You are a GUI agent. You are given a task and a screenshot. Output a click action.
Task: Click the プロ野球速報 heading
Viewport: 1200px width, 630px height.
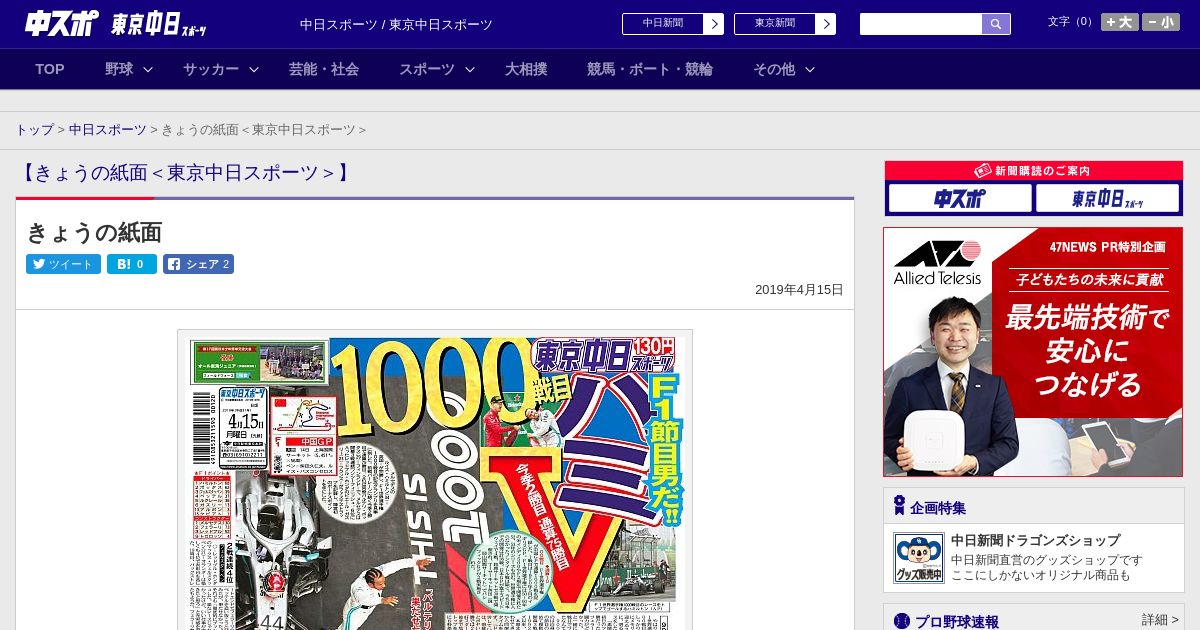956,622
